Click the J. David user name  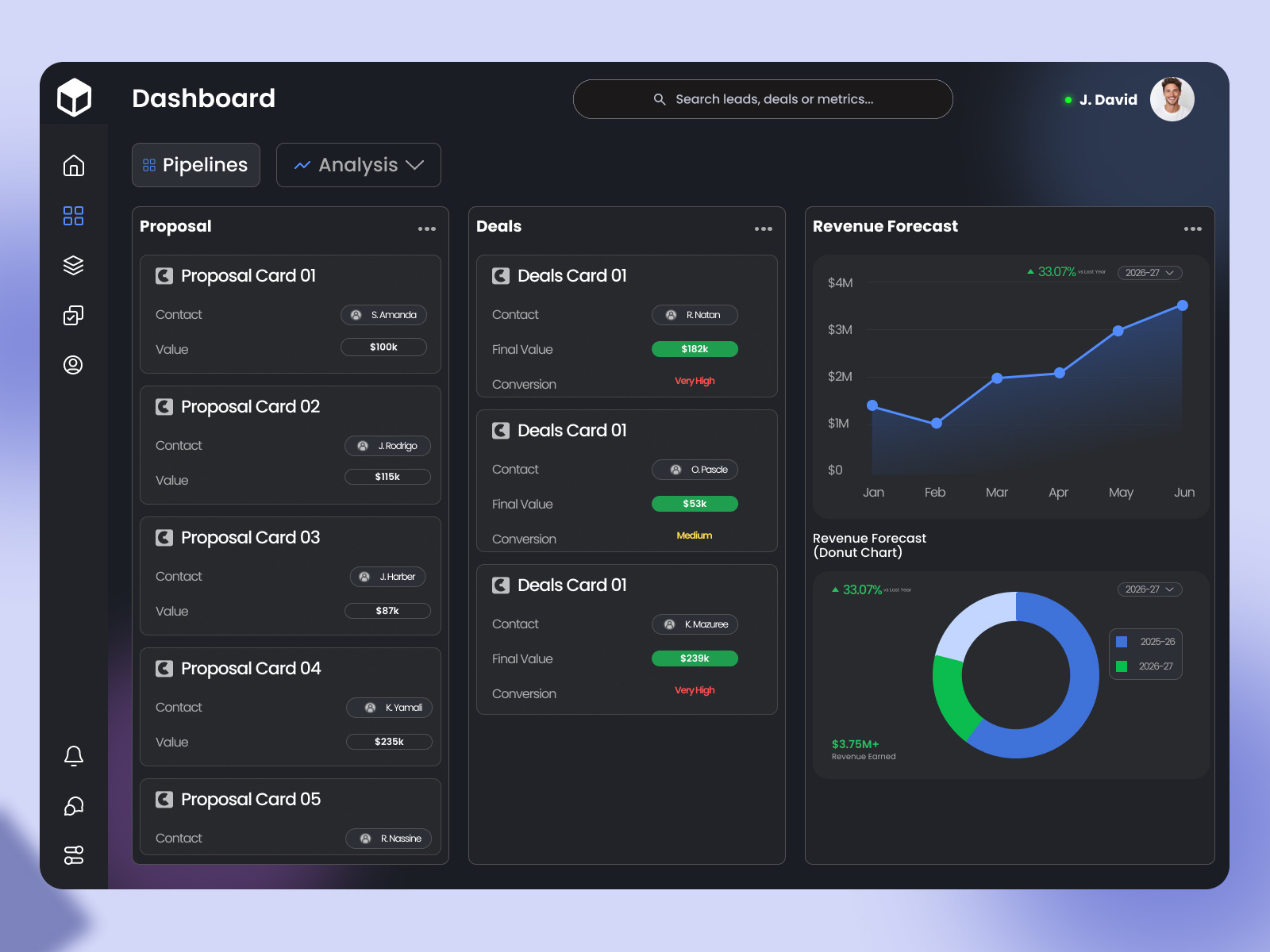point(1108,100)
